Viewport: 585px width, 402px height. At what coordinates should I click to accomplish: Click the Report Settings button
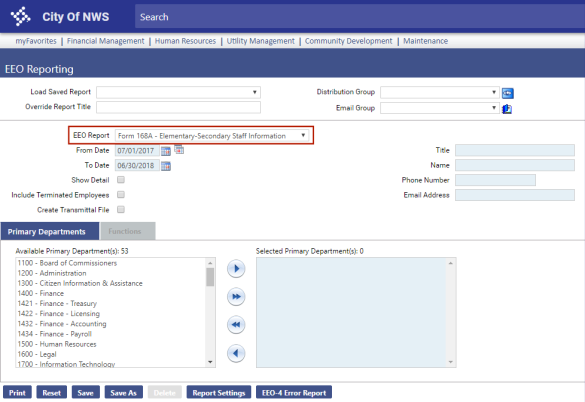point(219,393)
